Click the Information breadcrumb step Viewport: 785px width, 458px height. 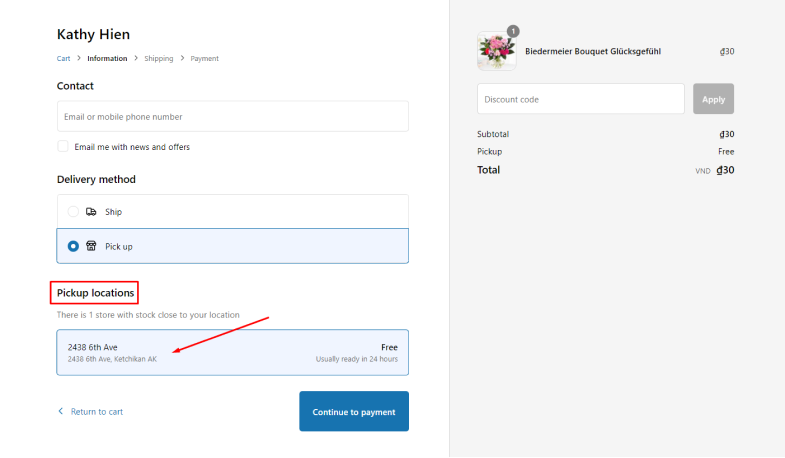[x=107, y=59]
